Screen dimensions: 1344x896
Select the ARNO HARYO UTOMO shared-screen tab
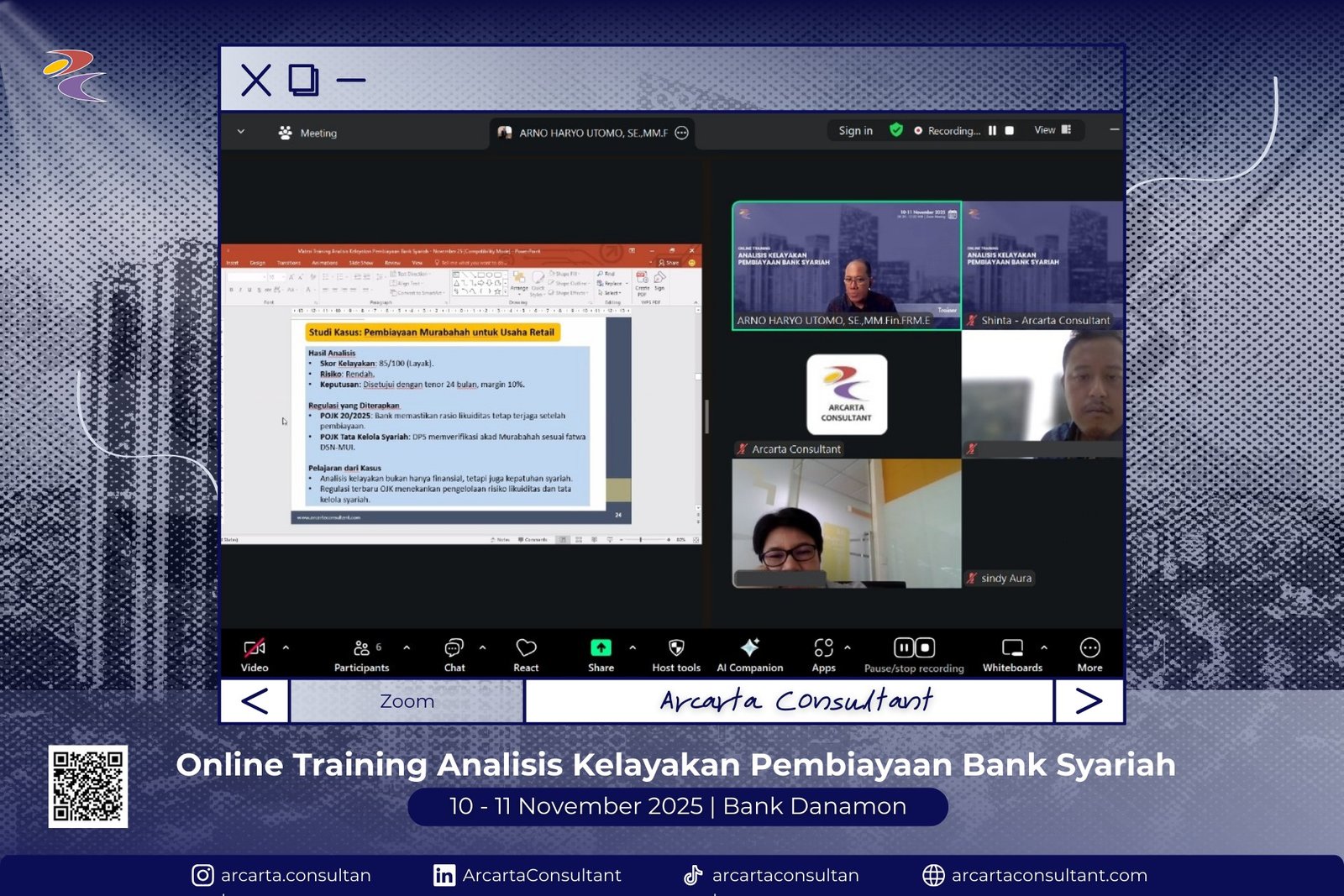pos(592,133)
